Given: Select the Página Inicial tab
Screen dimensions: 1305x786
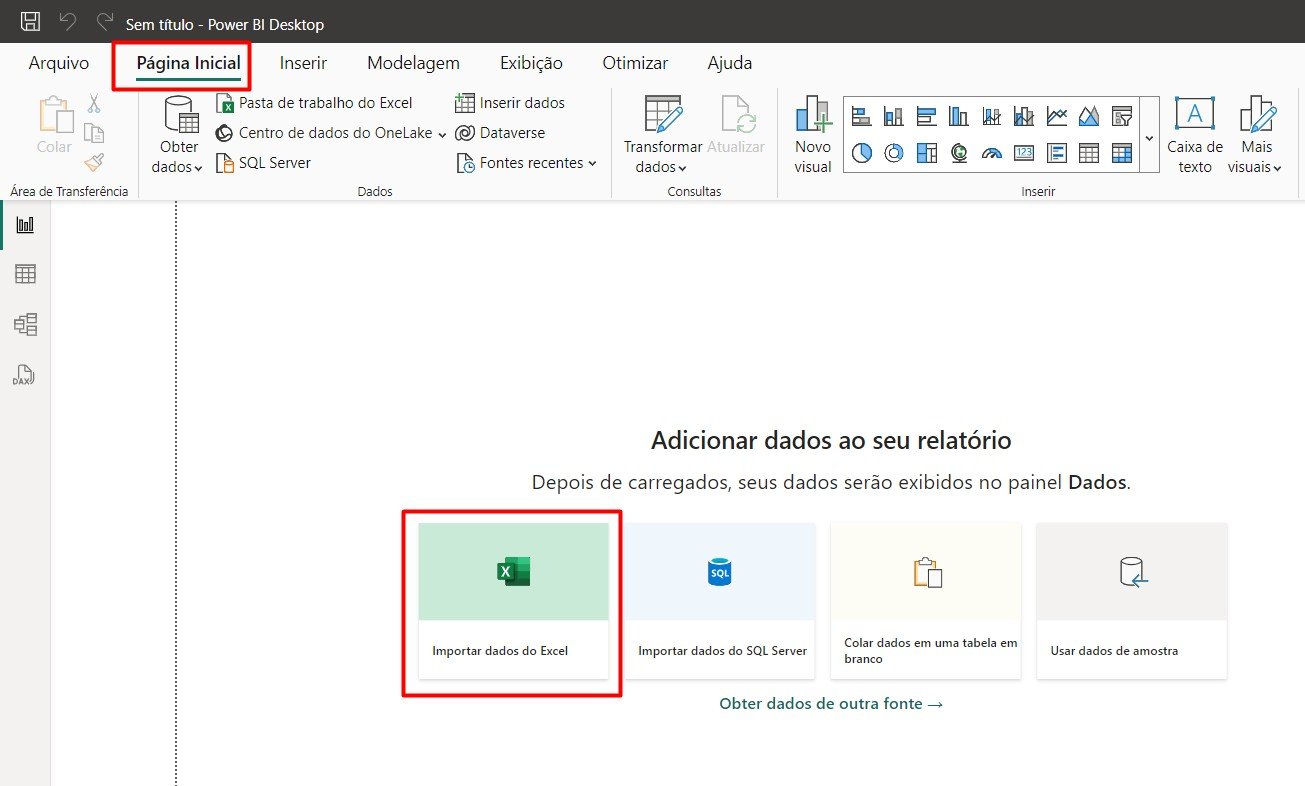Looking at the screenshot, I should [x=189, y=63].
